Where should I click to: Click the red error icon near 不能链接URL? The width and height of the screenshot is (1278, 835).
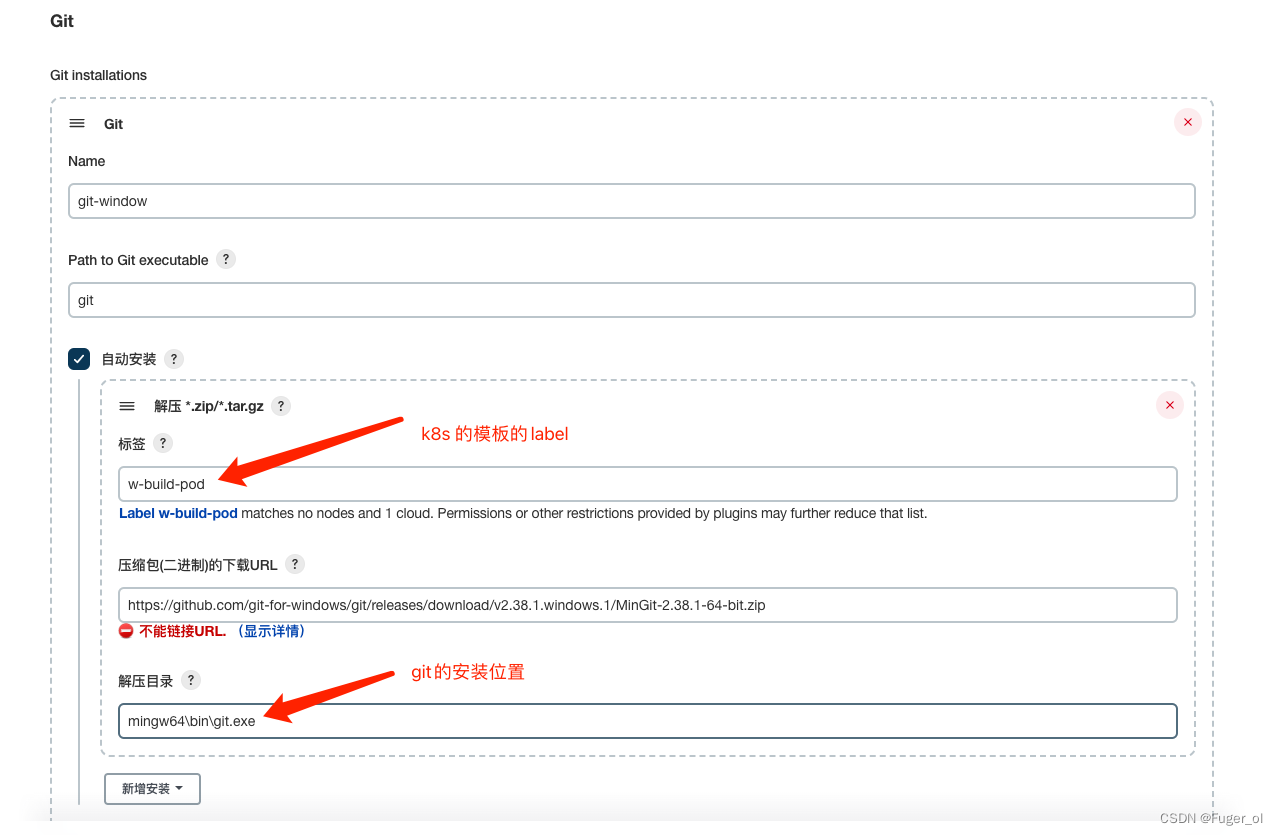coord(128,630)
